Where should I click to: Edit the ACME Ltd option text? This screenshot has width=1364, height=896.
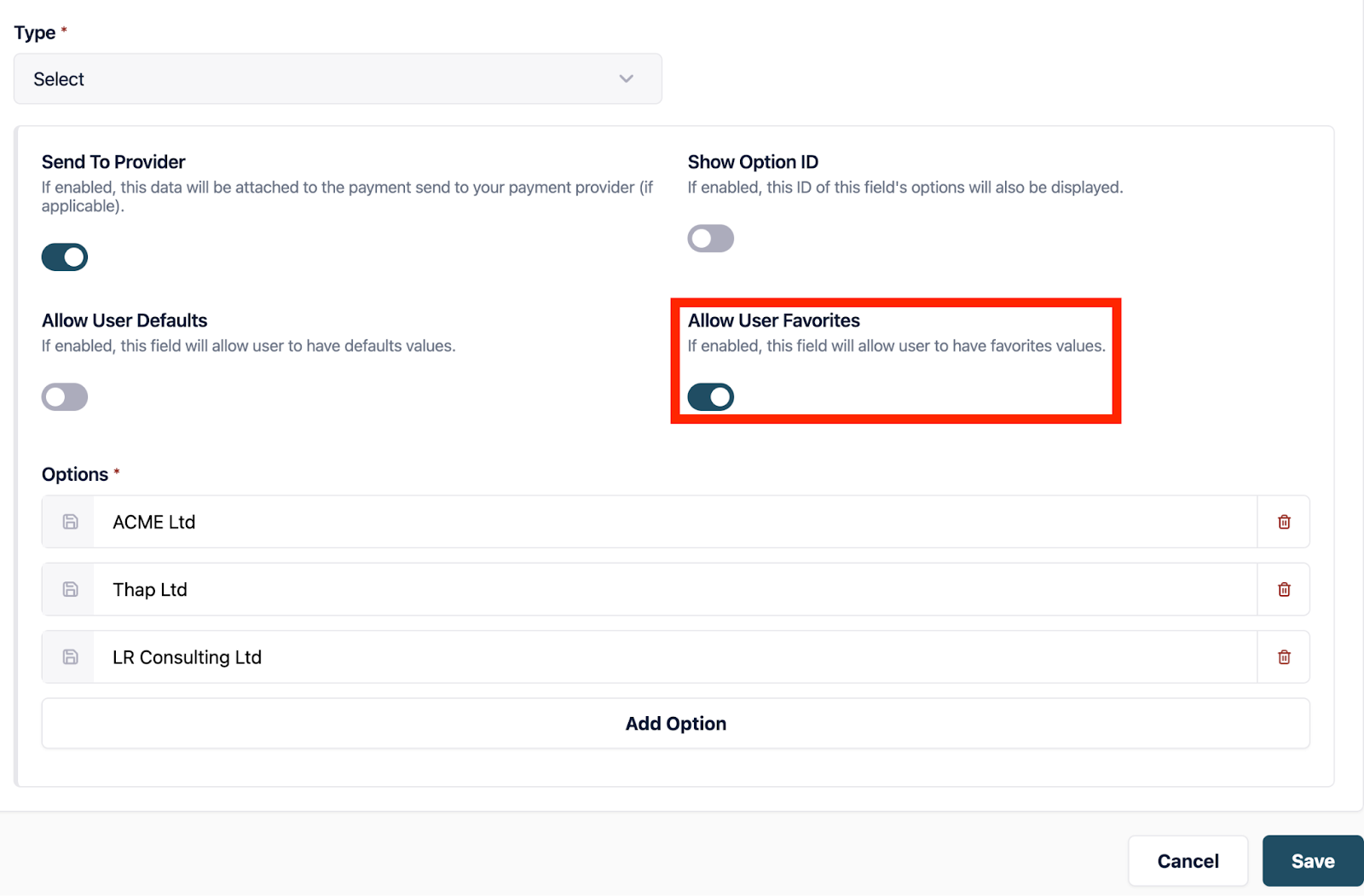tap(673, 522)
